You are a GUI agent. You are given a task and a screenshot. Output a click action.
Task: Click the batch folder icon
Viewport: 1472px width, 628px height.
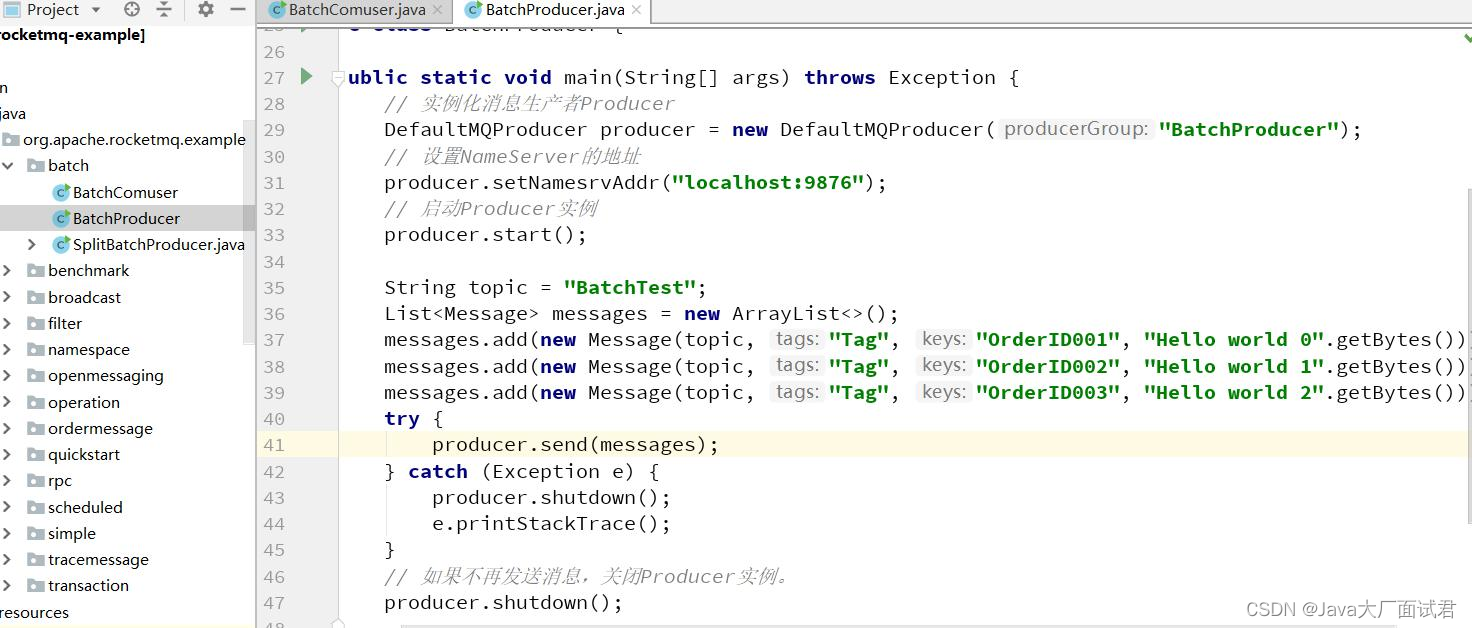click(36, 166)
